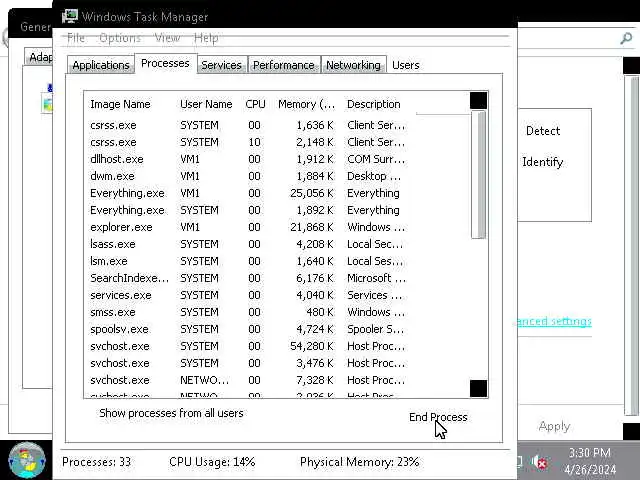Switch to the Processes tab
640x480 pixels.
pos(165,63)
